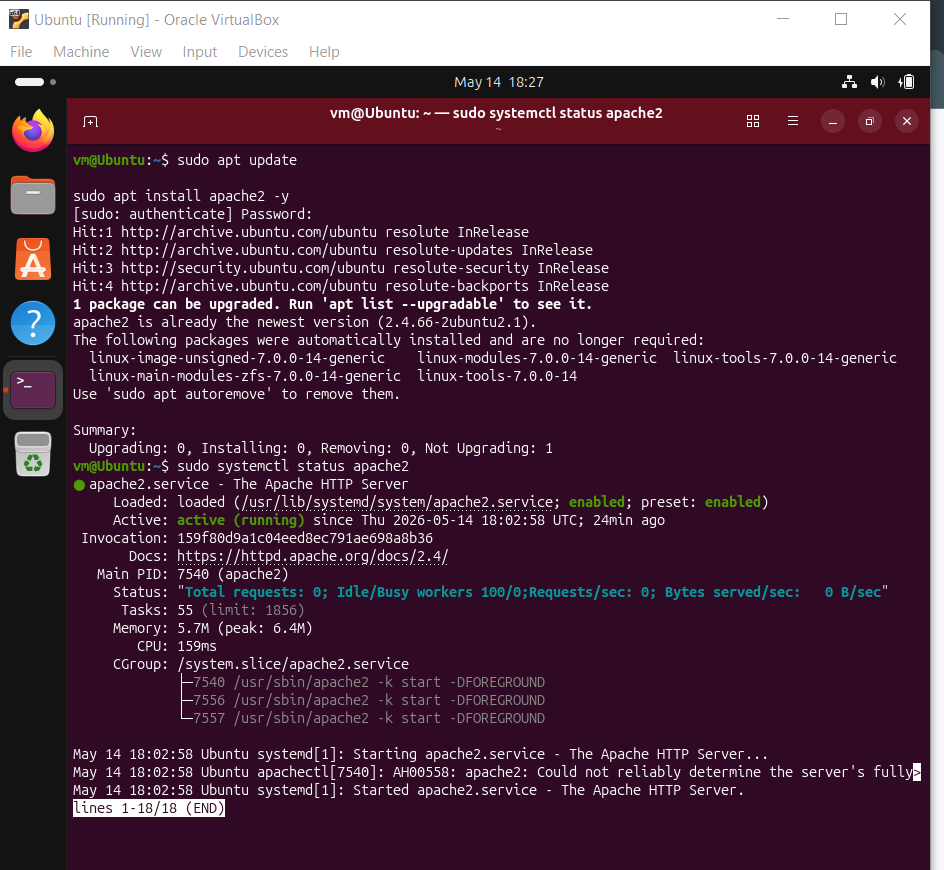Click the 'Hit:3 http://security.ubuntu.com' line
Screen dimensions: 944x870
click(x=341, y=268)
